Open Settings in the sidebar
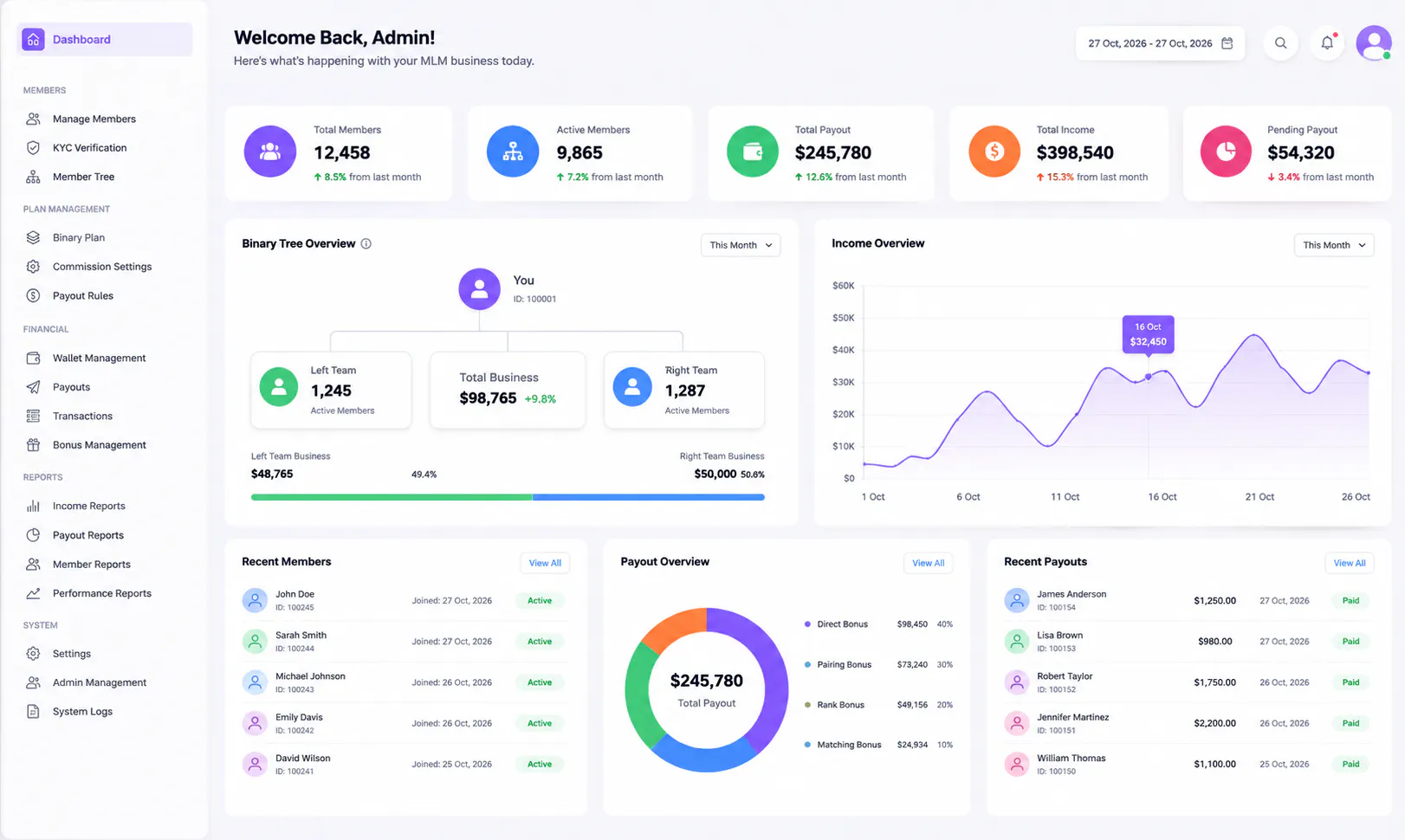 [72, 654]
